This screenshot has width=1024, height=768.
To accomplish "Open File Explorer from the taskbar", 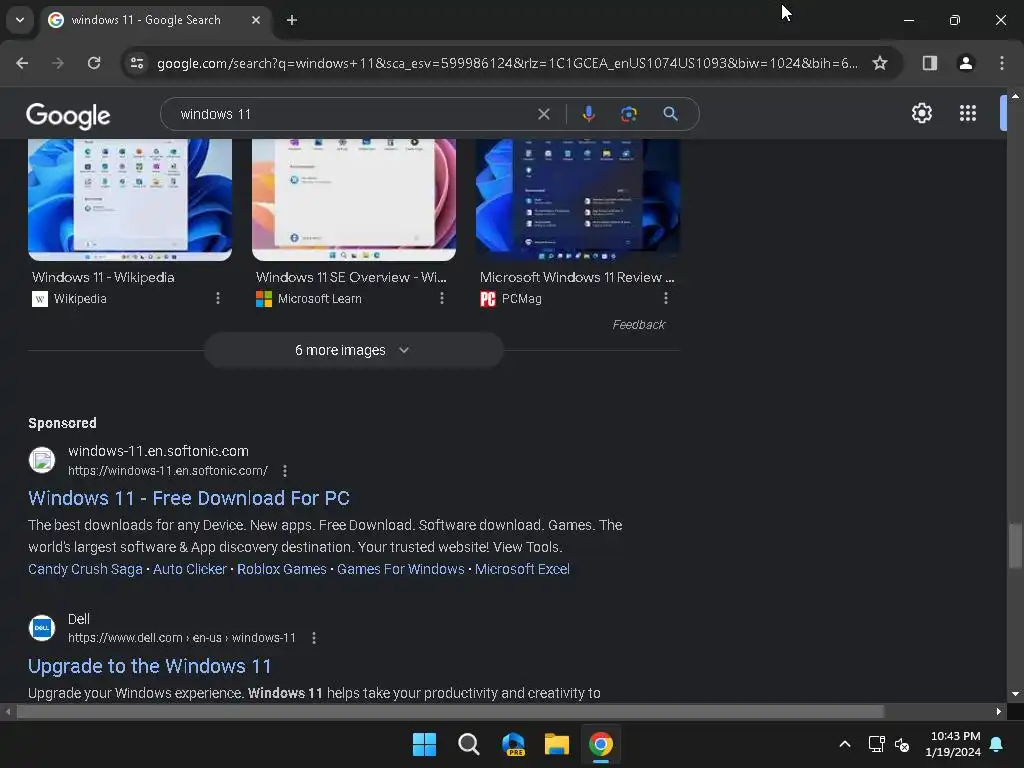I will (556, 744).
